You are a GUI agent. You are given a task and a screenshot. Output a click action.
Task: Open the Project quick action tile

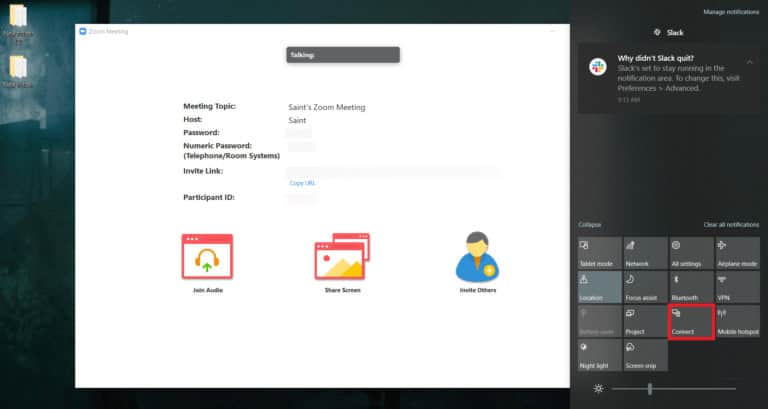pos(645,321)
